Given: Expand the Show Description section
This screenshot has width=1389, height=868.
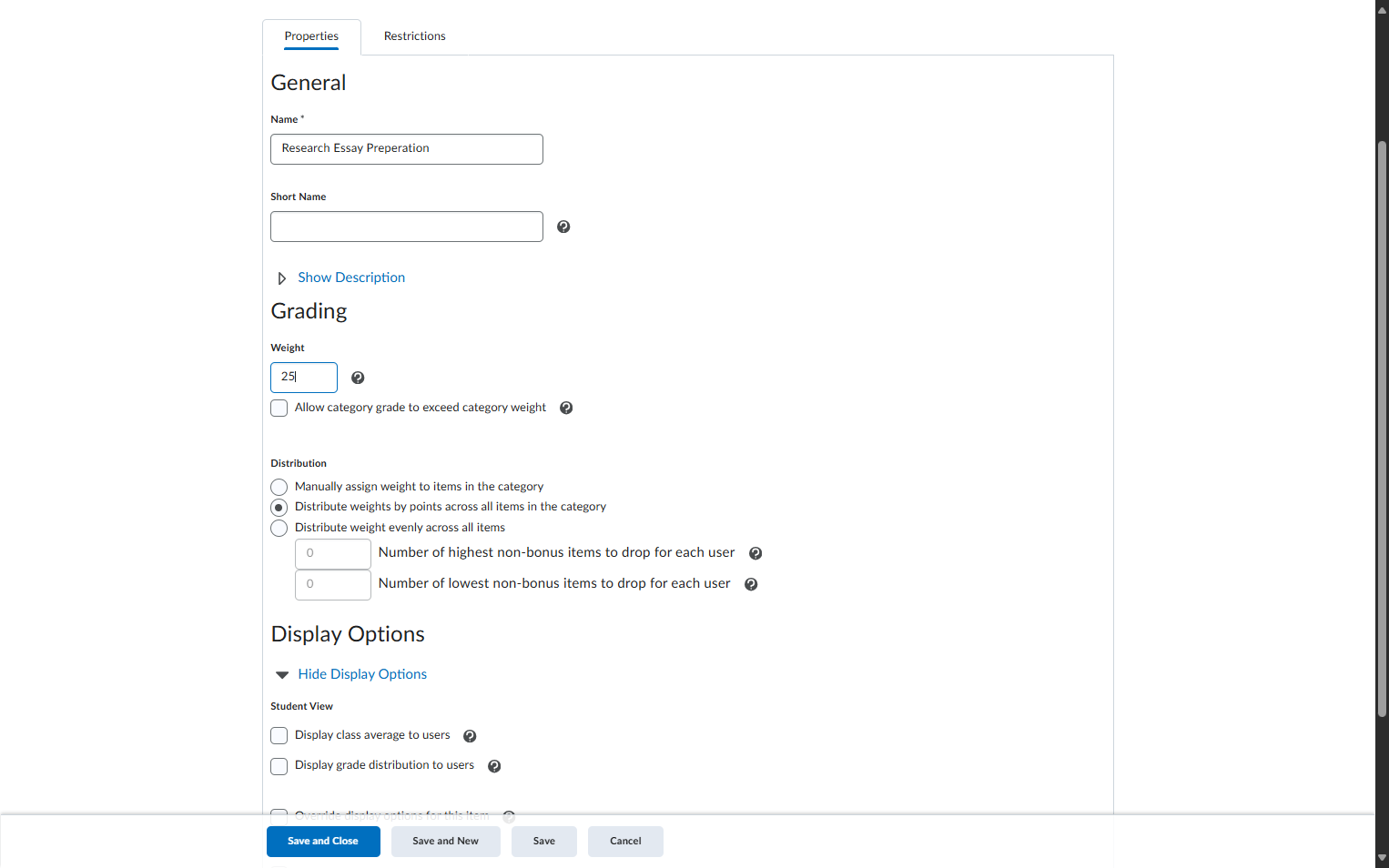Looking at the screenshot, I should 351,278.
